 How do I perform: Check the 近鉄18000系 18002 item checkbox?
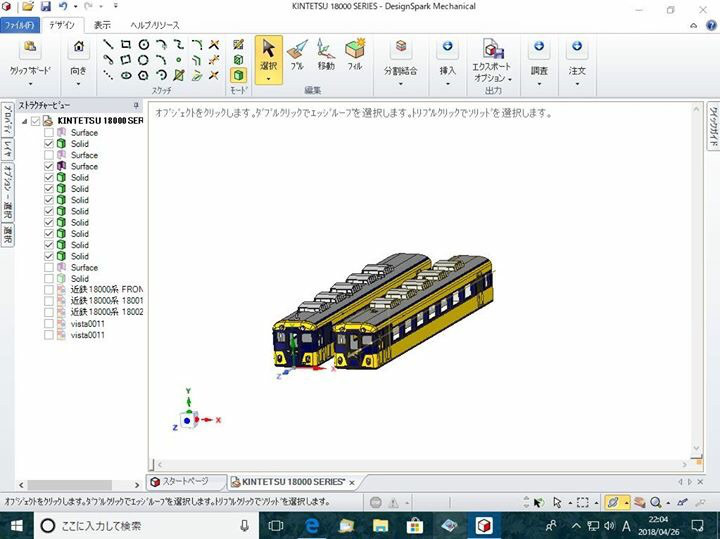[x=49, y=312]
